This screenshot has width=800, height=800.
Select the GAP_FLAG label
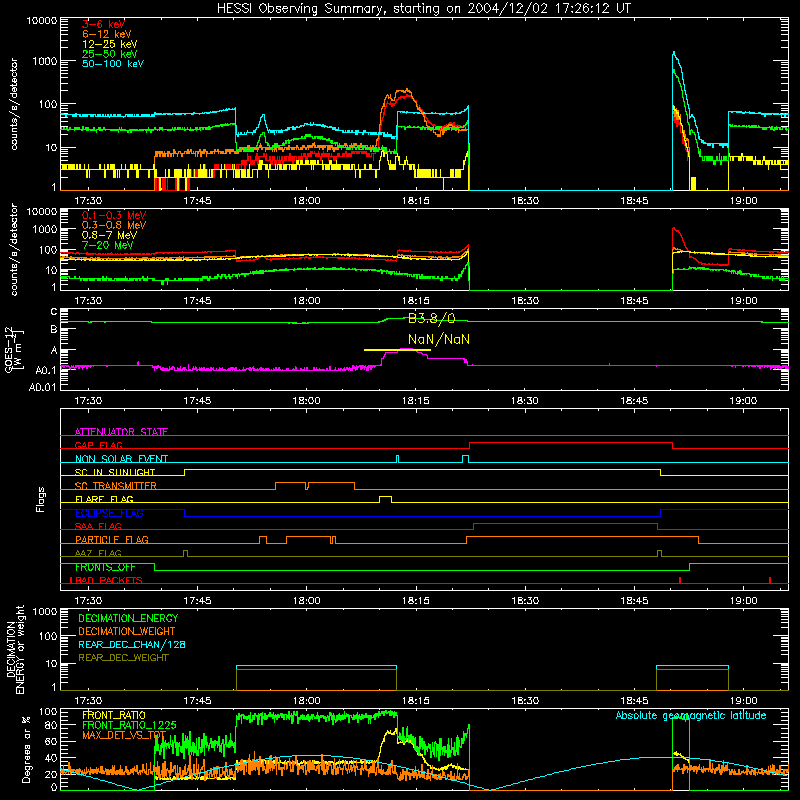tap(98, 445)
